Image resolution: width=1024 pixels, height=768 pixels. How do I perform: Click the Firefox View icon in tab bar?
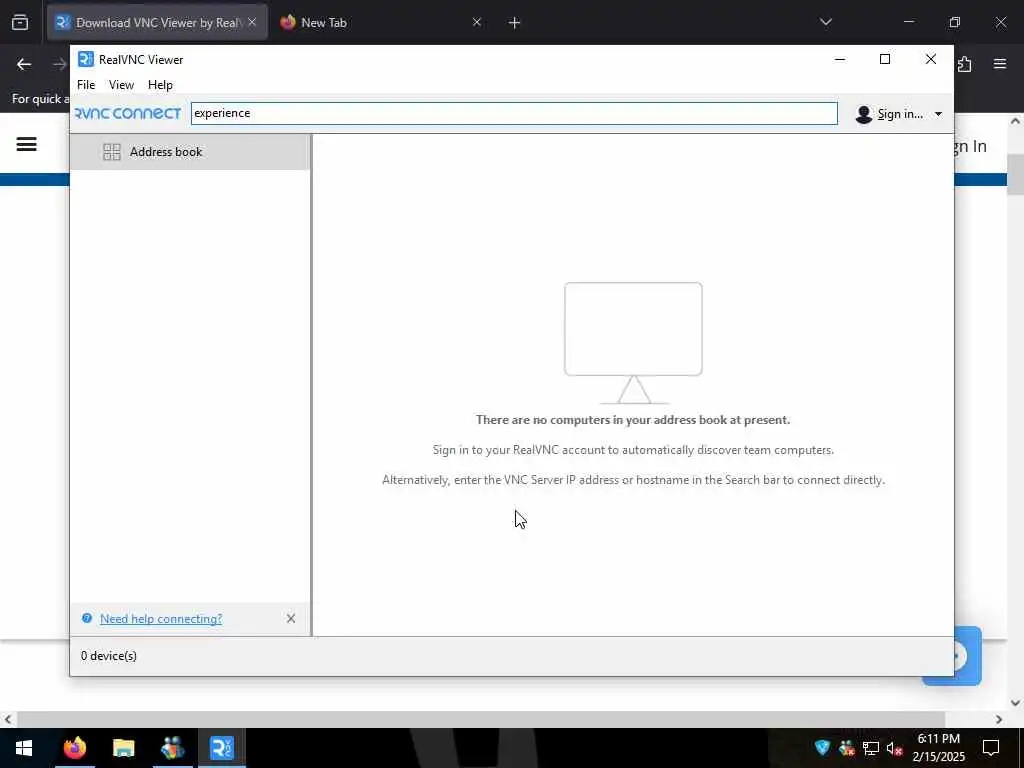(20, 22)
